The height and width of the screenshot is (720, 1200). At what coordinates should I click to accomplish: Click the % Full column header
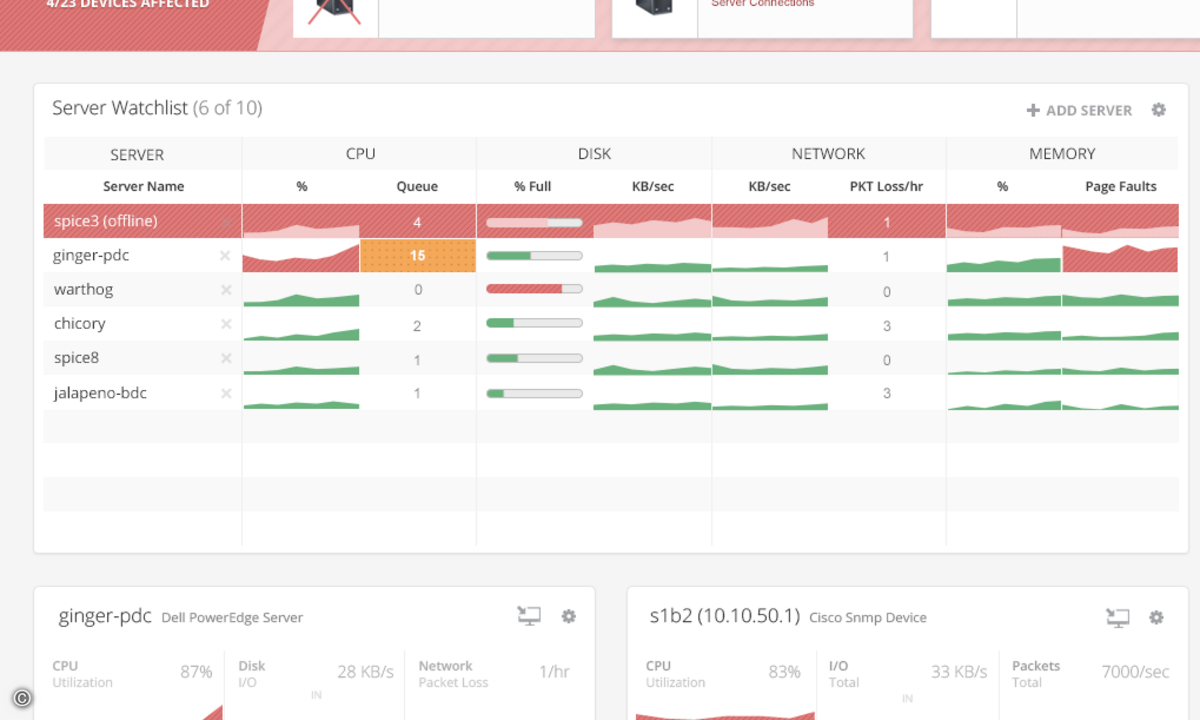click(533, 186)
